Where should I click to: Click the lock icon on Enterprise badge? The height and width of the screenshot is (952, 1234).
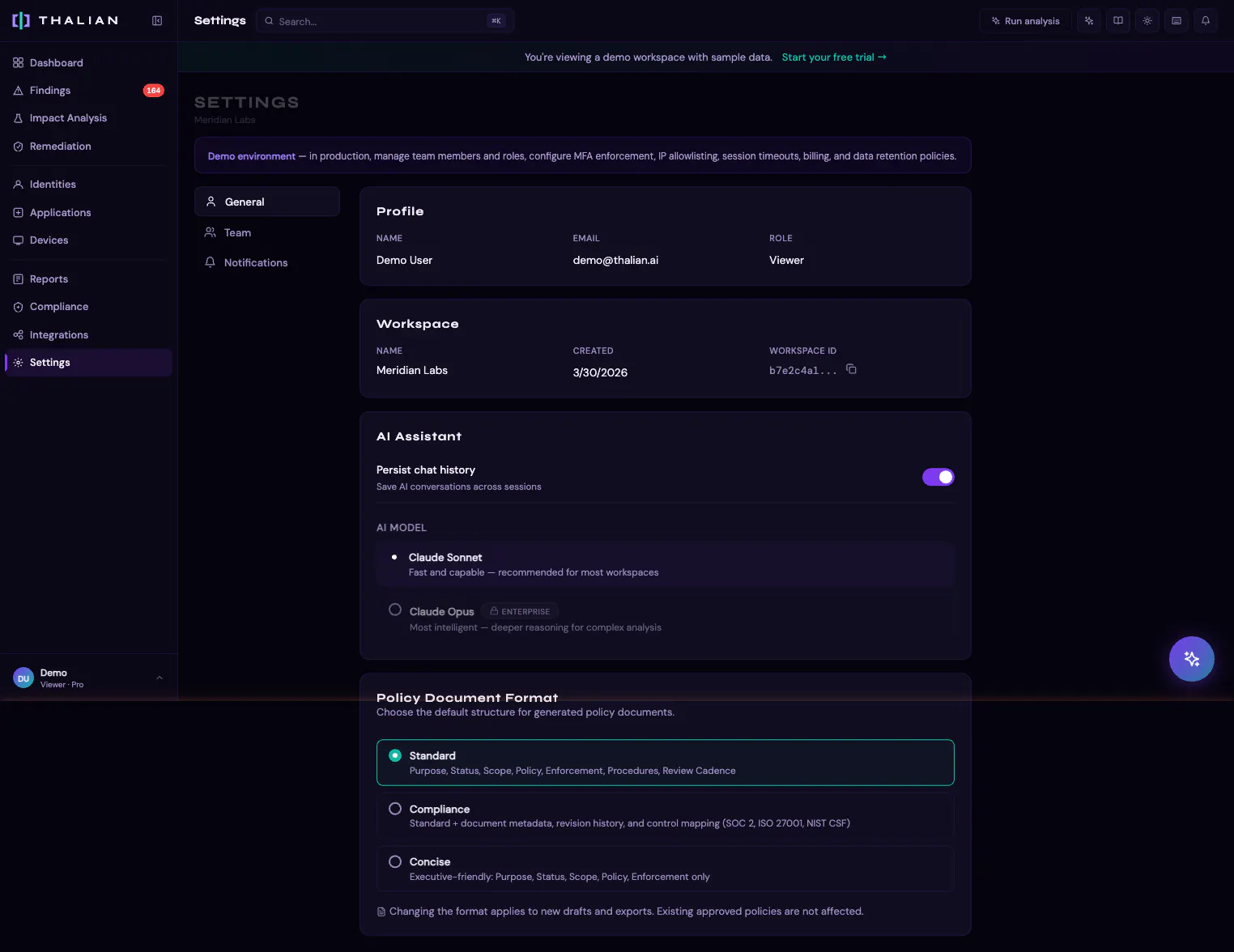[x=494, y=611]
